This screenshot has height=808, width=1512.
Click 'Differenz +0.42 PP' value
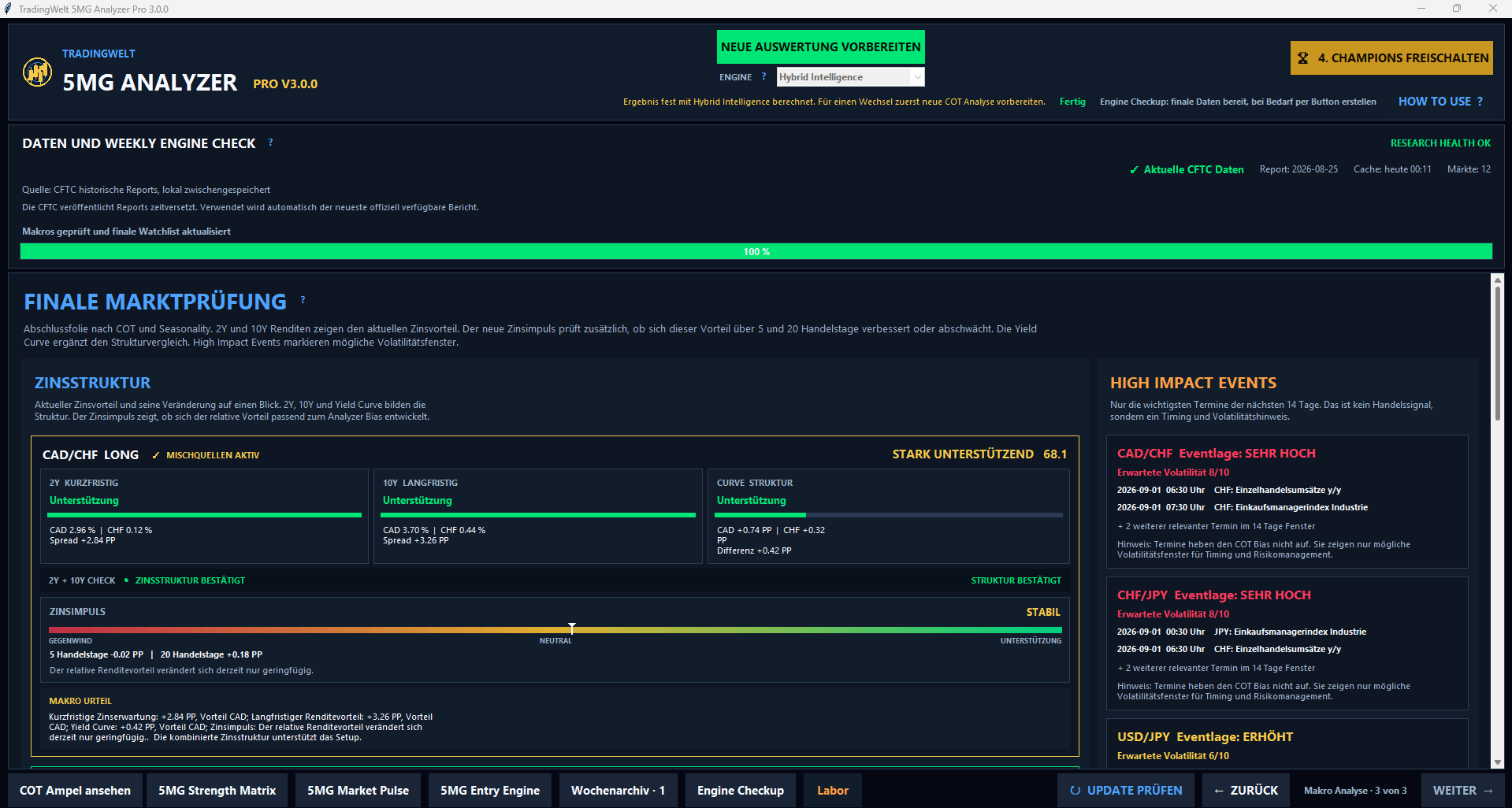pos(754,550)
